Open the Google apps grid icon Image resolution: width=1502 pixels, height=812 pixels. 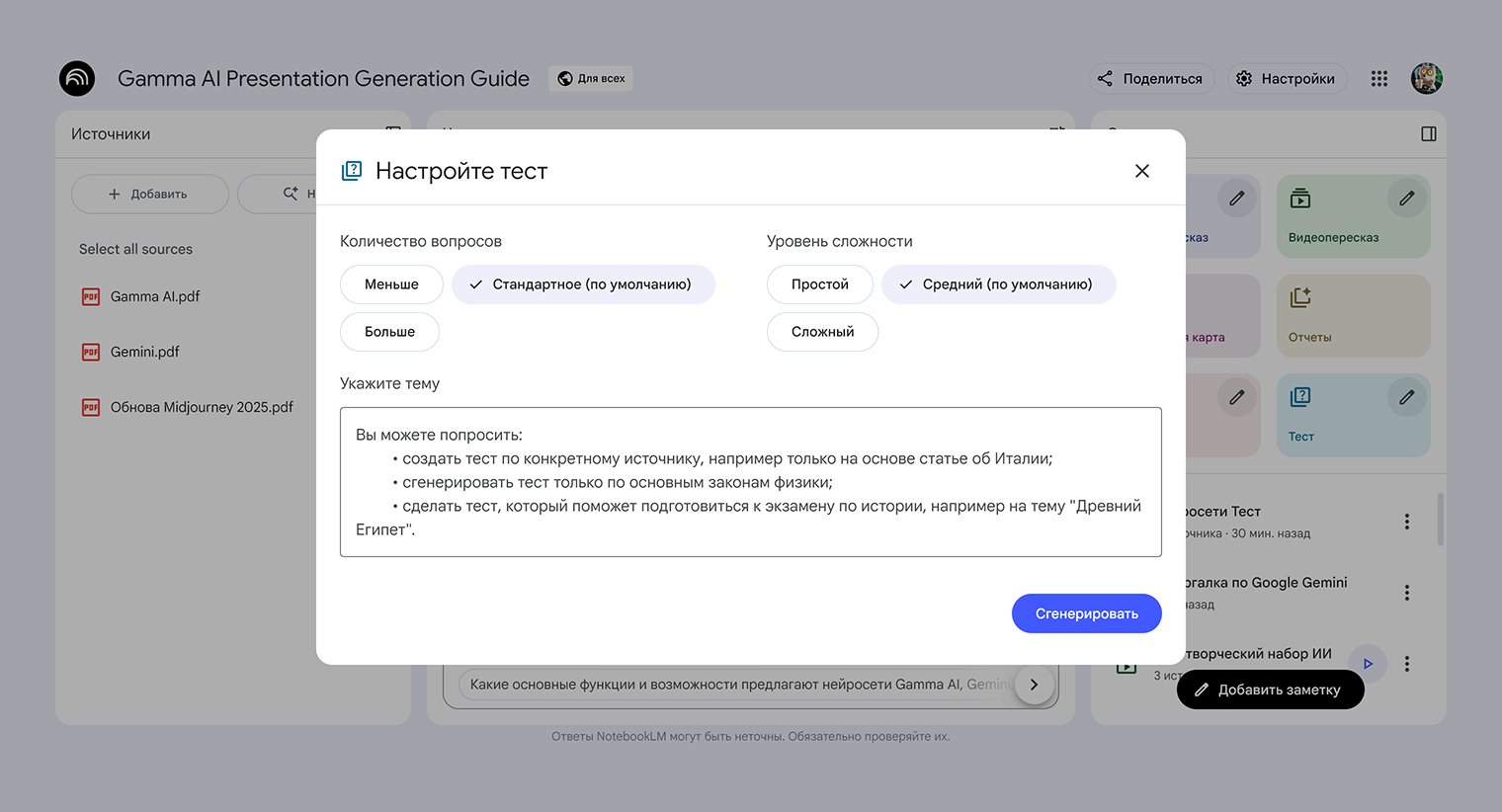1378,79
